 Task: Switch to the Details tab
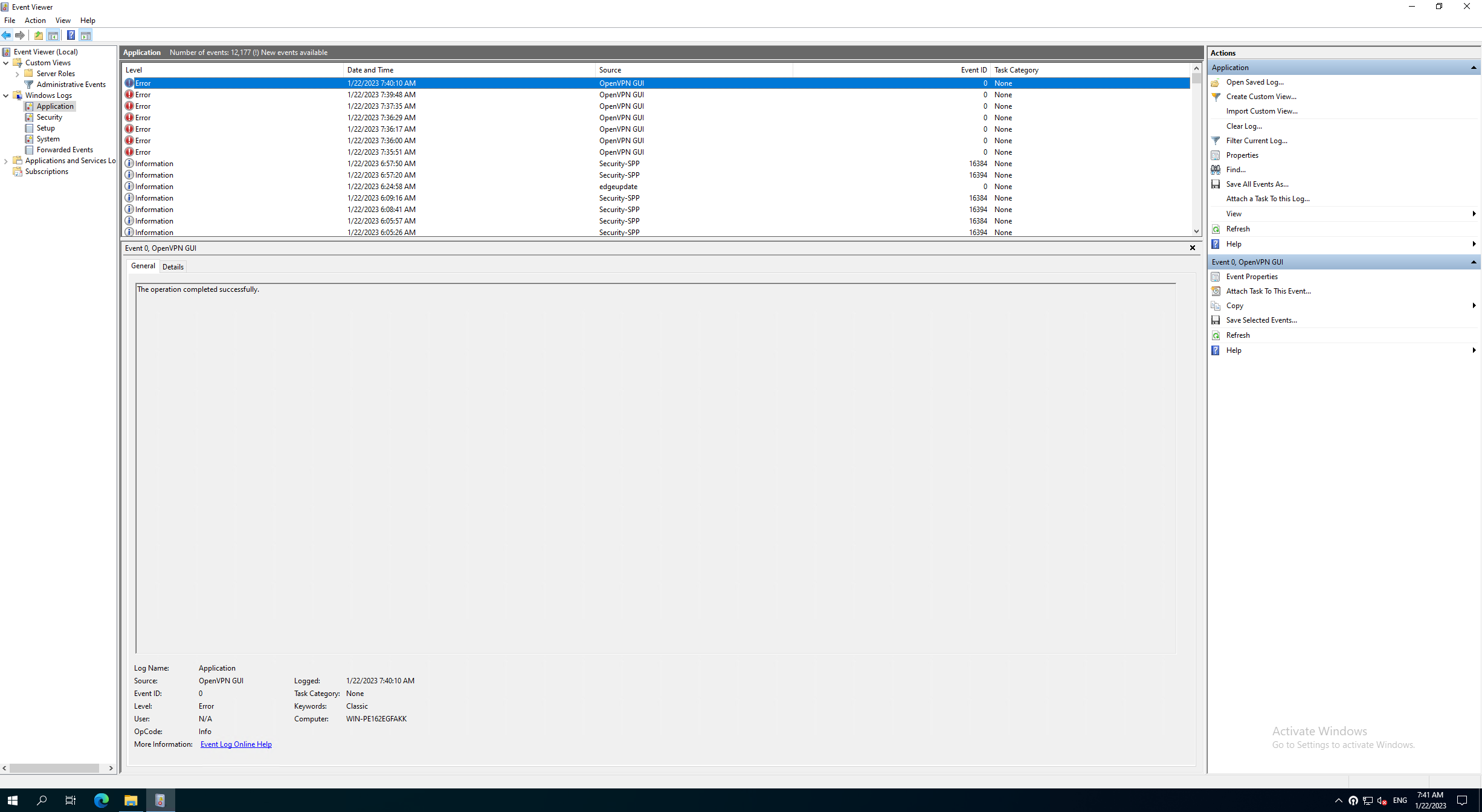(173, 266)
